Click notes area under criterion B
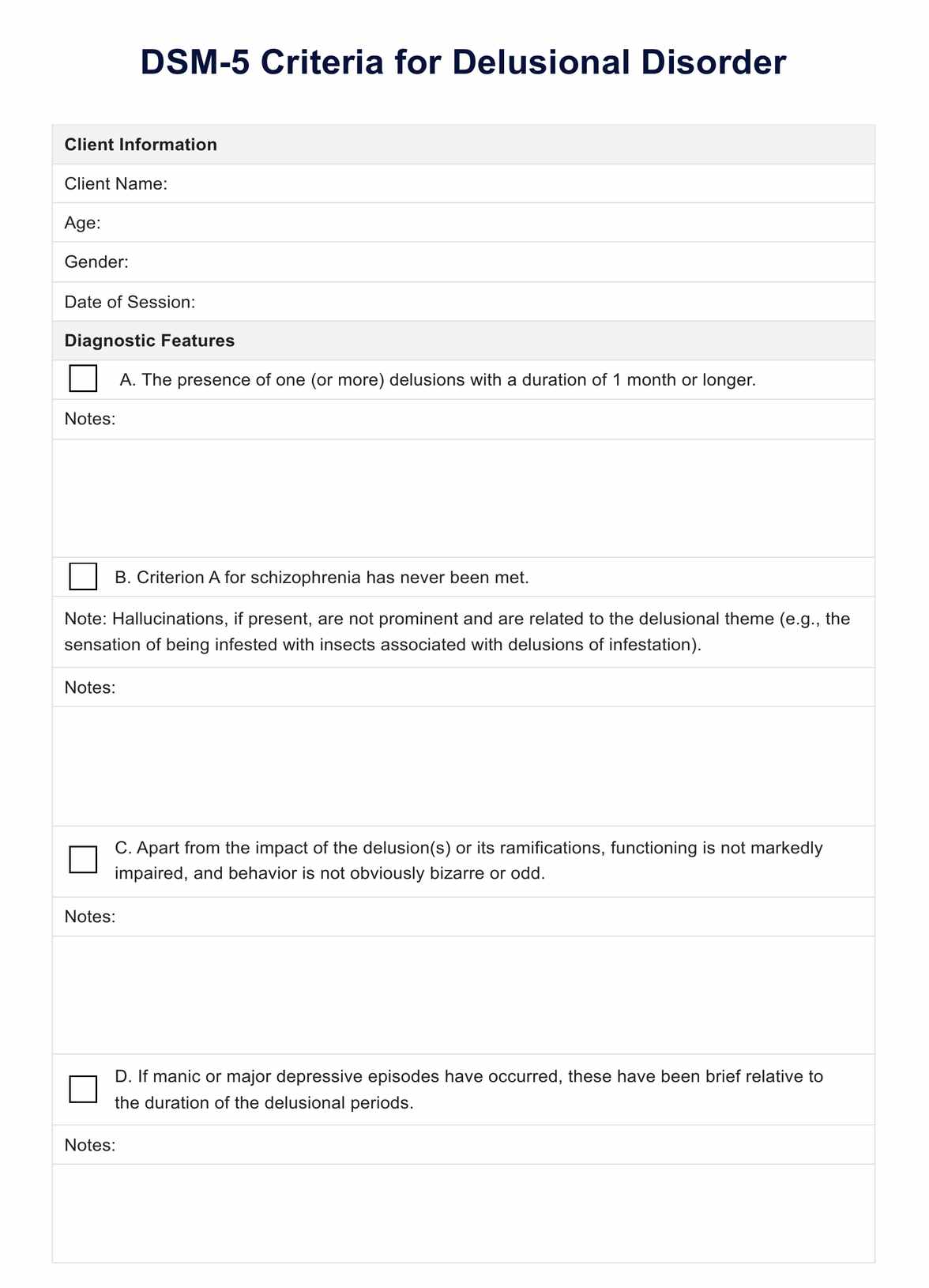Viewport: 929px width, 1288px height. 464,766
